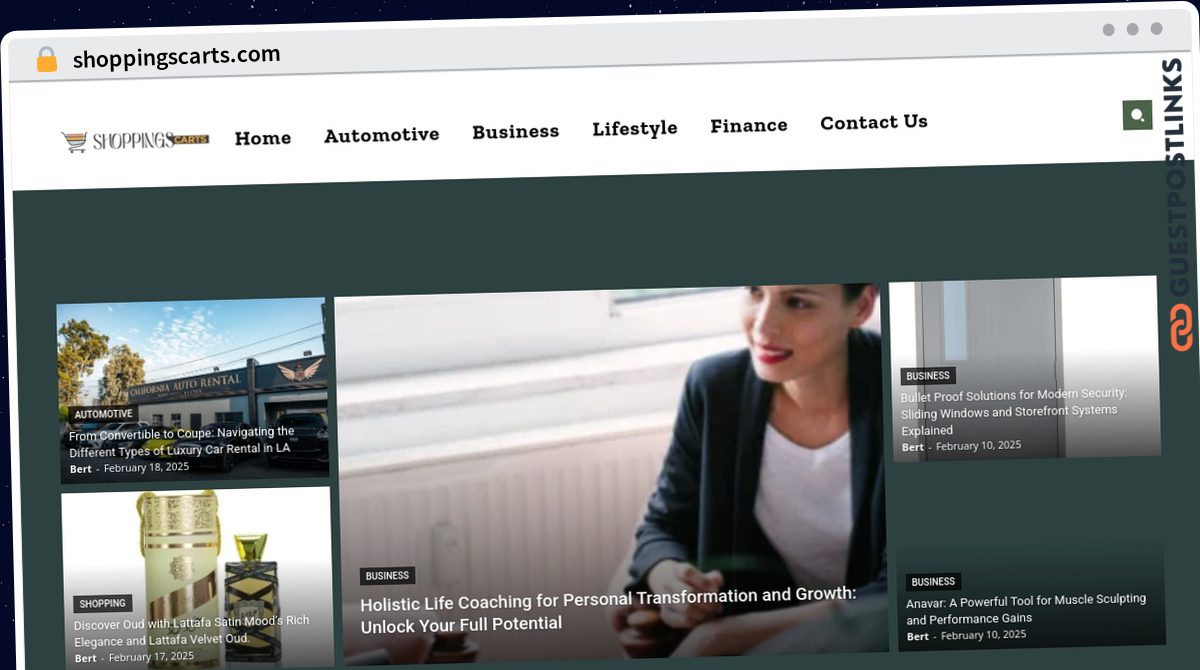Click the padlock icon in the address bar

click(x=47, y=60)
